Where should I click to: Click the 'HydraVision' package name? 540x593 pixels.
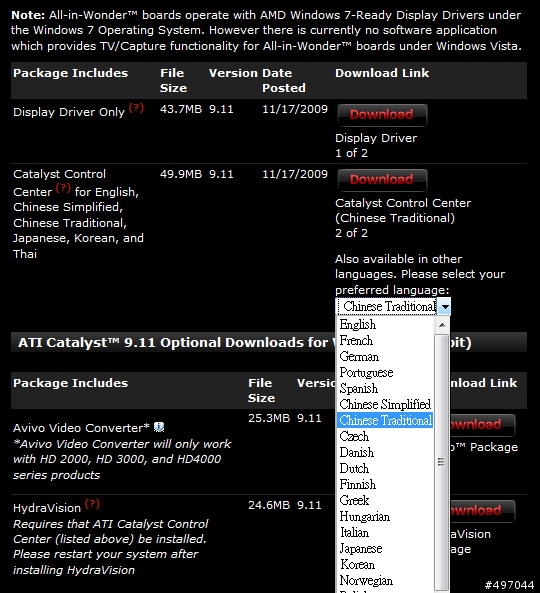tap(47, 508)
